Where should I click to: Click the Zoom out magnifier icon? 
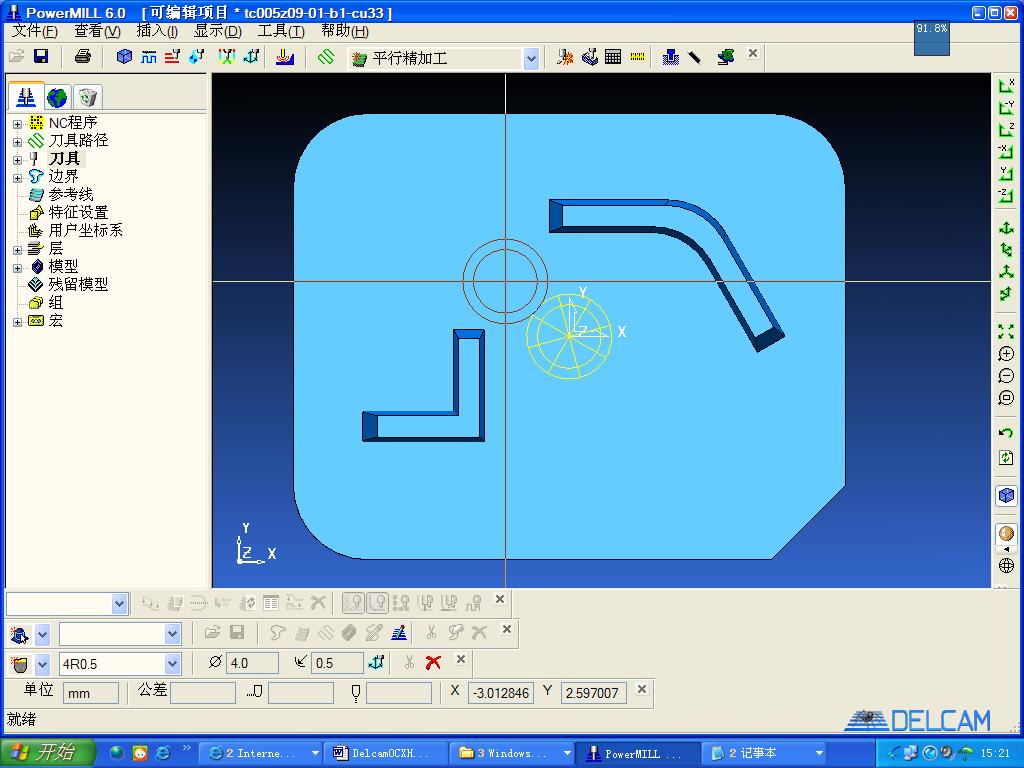[1006, 376]
